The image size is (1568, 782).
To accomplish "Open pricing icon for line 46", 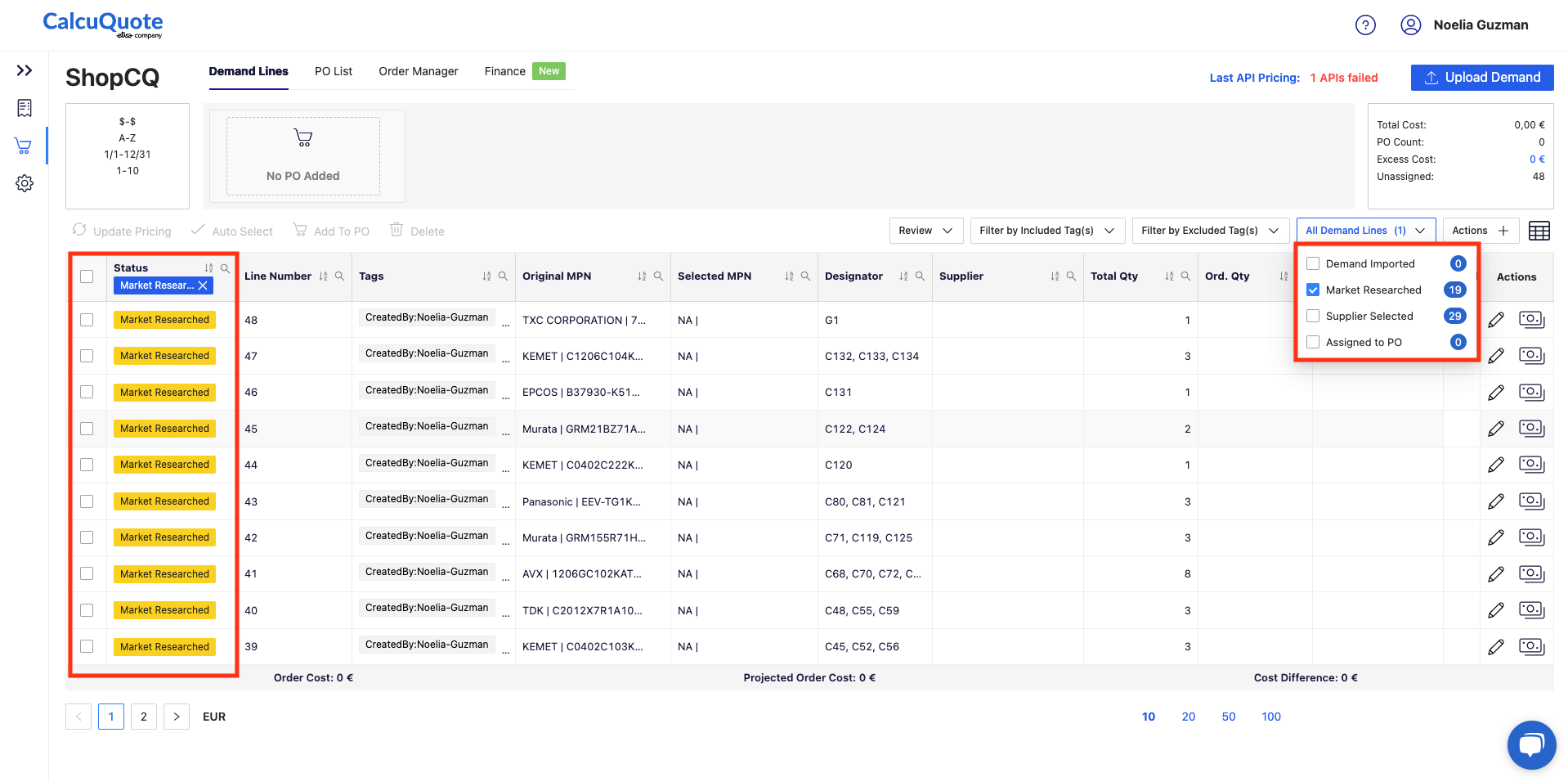I will pyautogui.click(x=1531, y=392).
